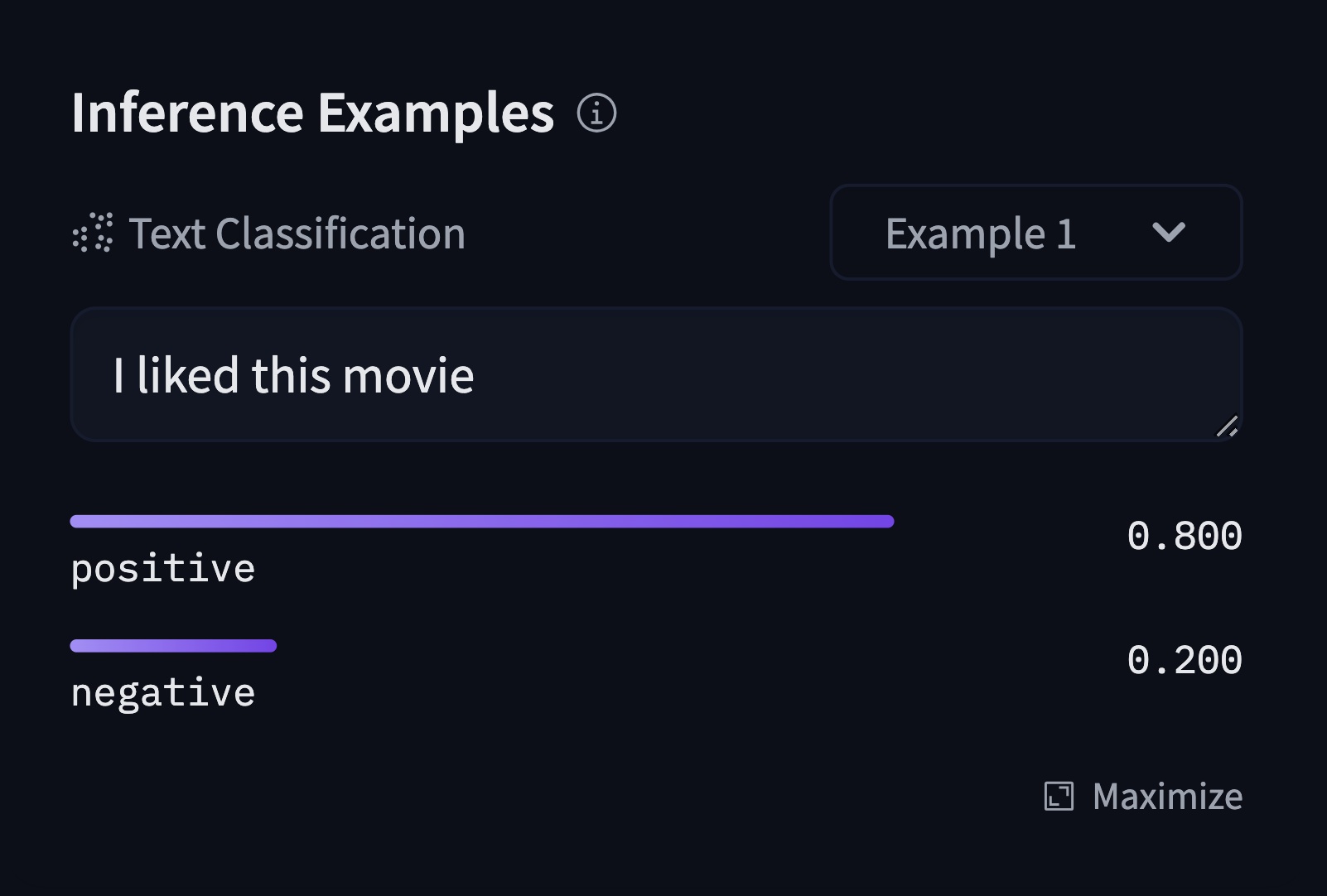Click the positive score progress bar

click(x=482, y=521)
